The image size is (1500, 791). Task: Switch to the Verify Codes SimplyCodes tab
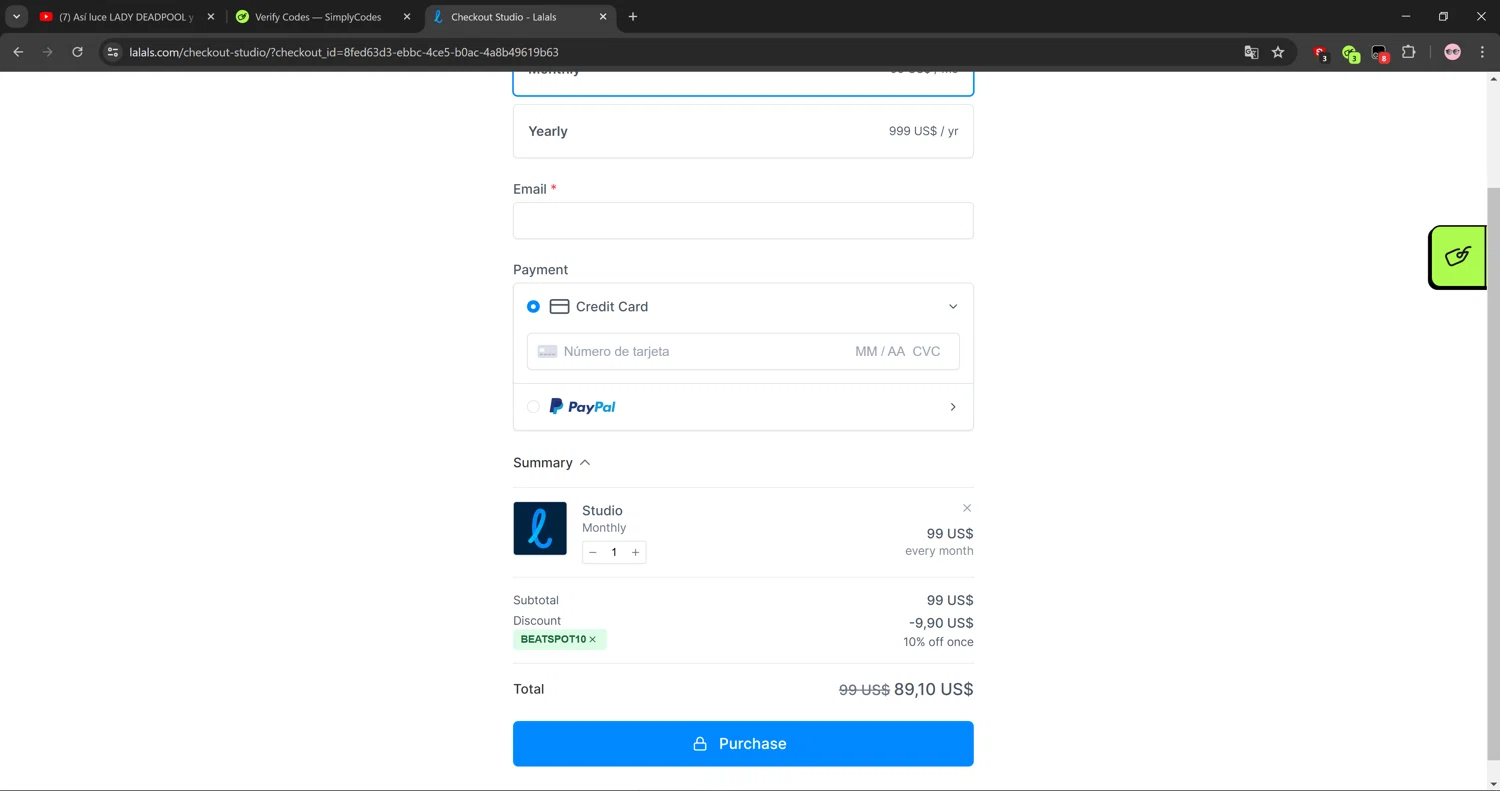click(x=322, y=17)
